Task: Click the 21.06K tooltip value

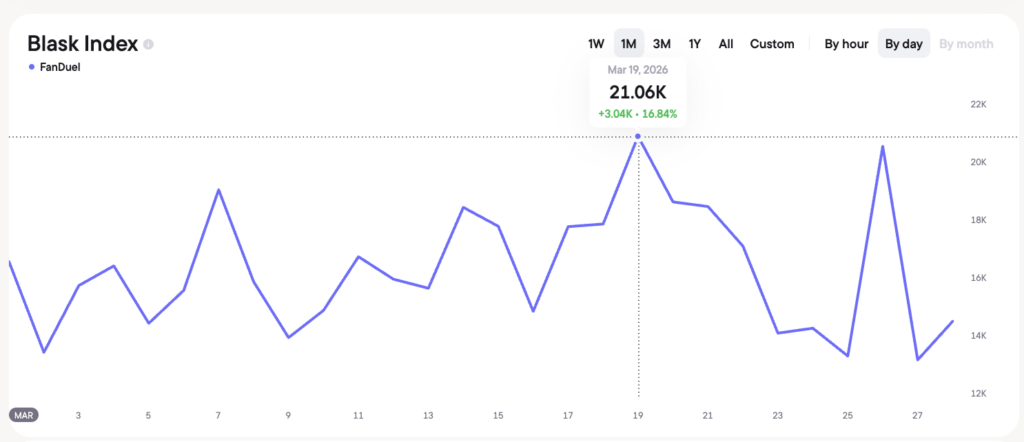Action: coord(638,92)
